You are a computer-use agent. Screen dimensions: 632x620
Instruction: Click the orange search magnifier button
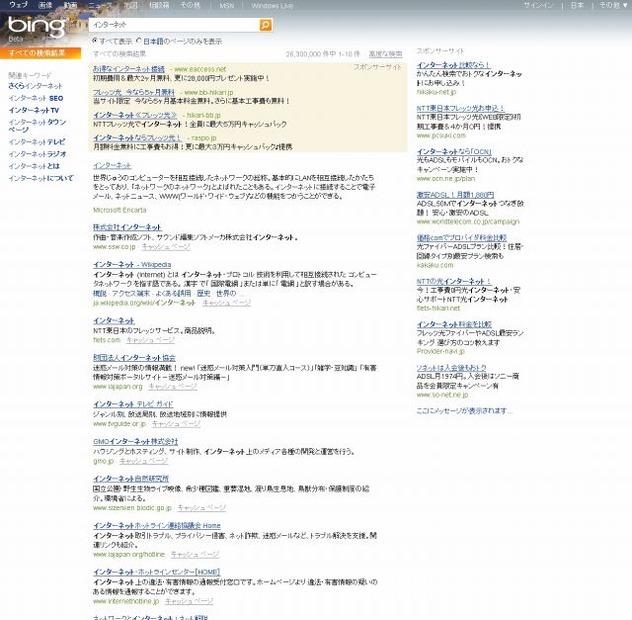[x=266, y=25]
